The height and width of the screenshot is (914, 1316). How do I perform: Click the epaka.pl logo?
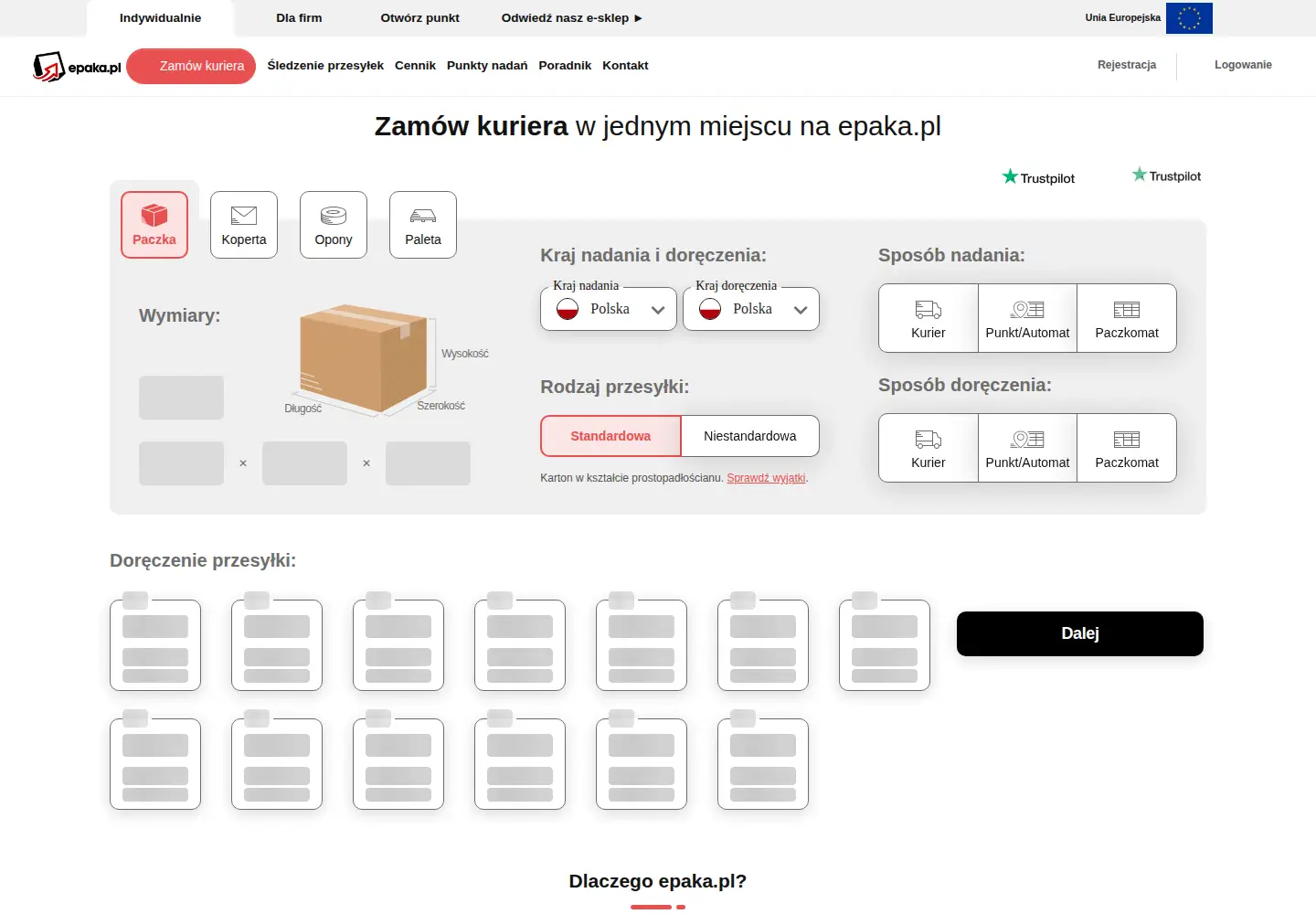pyautogui.click(x=77, y=67)
